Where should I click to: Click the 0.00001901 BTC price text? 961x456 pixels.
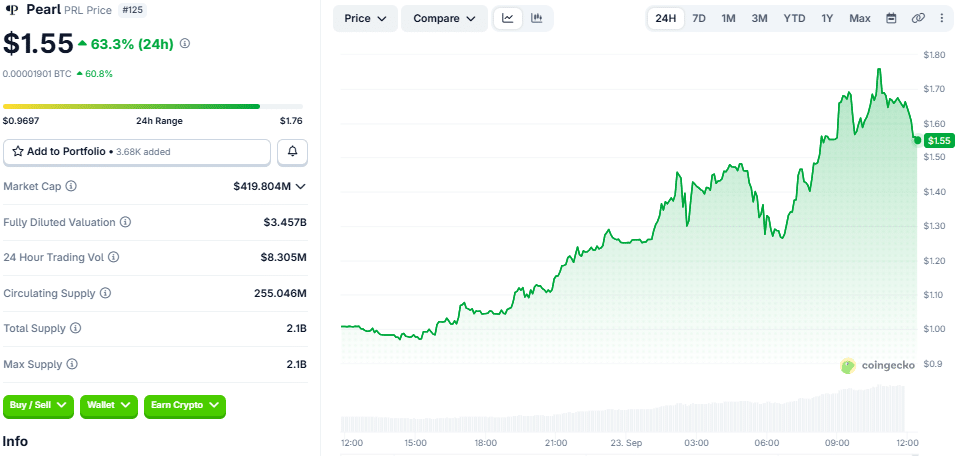(37, 74)
